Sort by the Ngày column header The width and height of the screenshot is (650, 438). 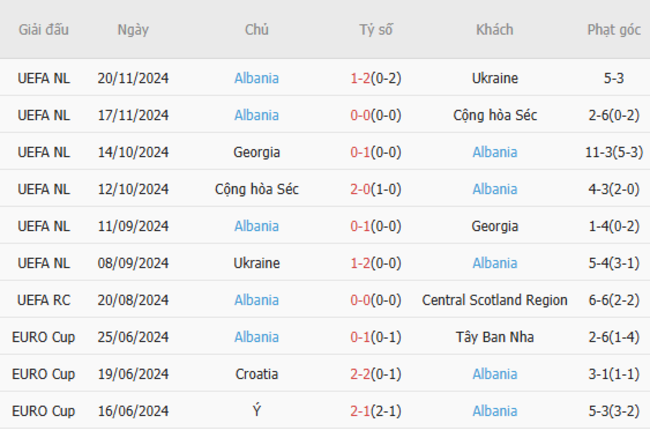click(133, 30)
